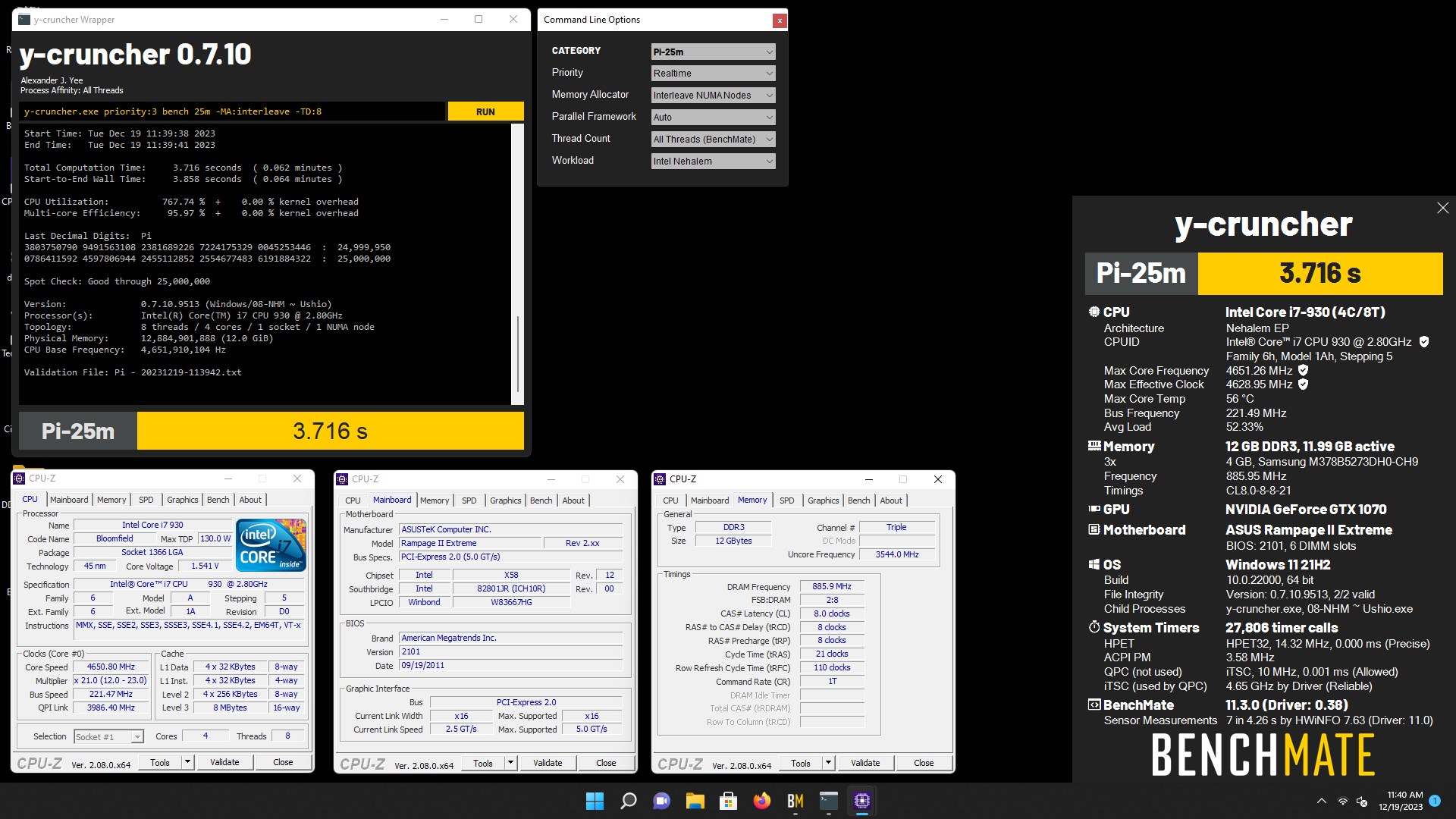This screenshot has width=1456, height=819.
Task: Click the Rampage II Extreme model field
Action: coord(470,543)
